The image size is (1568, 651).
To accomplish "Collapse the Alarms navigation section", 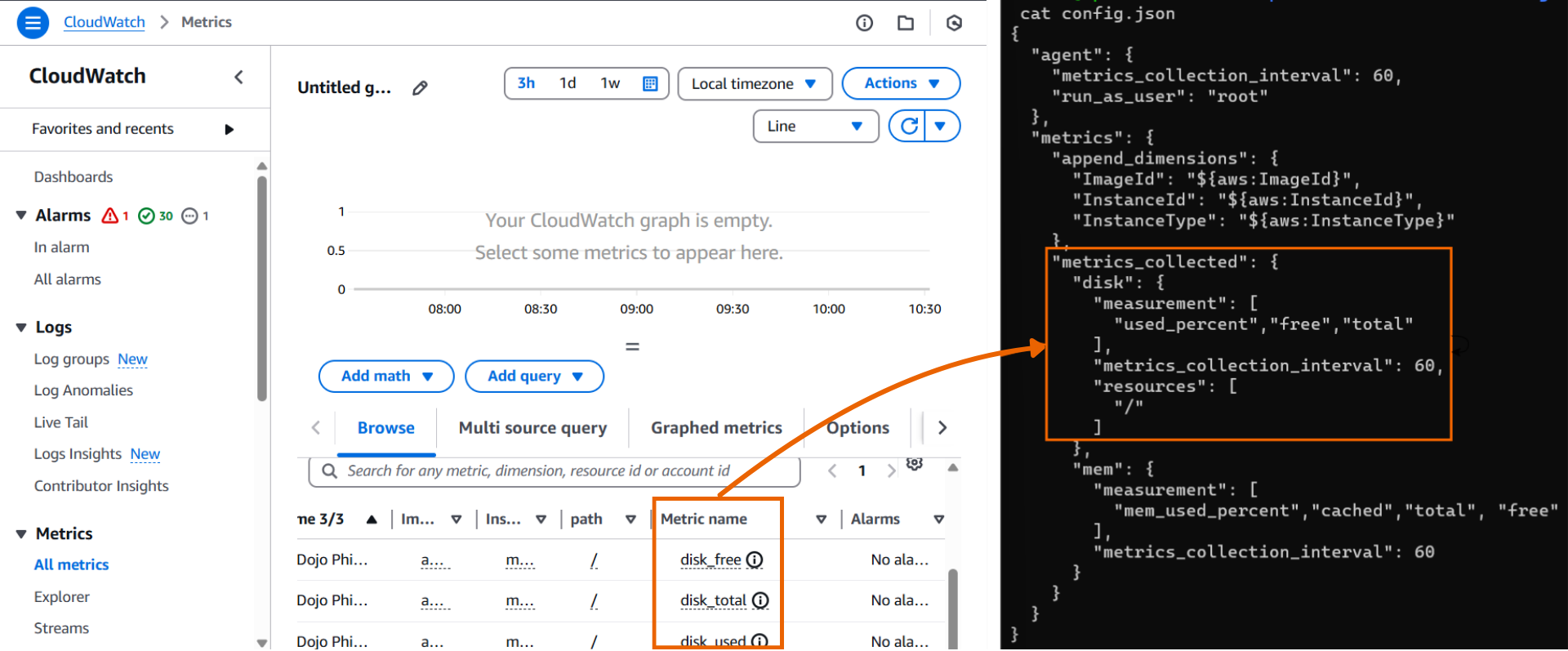I will [21, 216].
